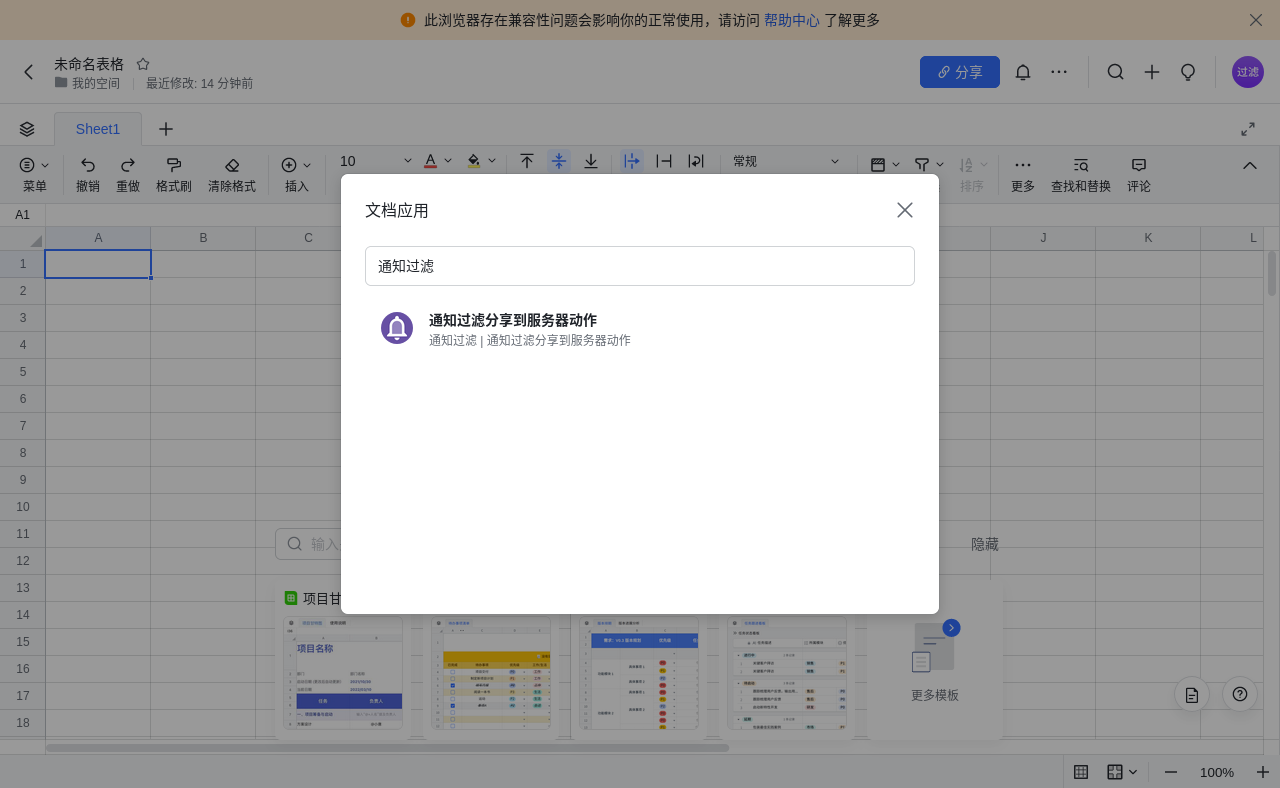Click the header plus icon
This screenshot has width=1280, height=788.
pyautogui.click(x=1152, y=72)
